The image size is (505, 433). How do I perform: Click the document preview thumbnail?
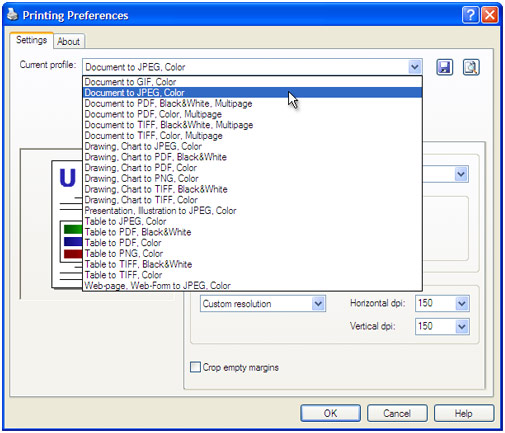[67, 224]
